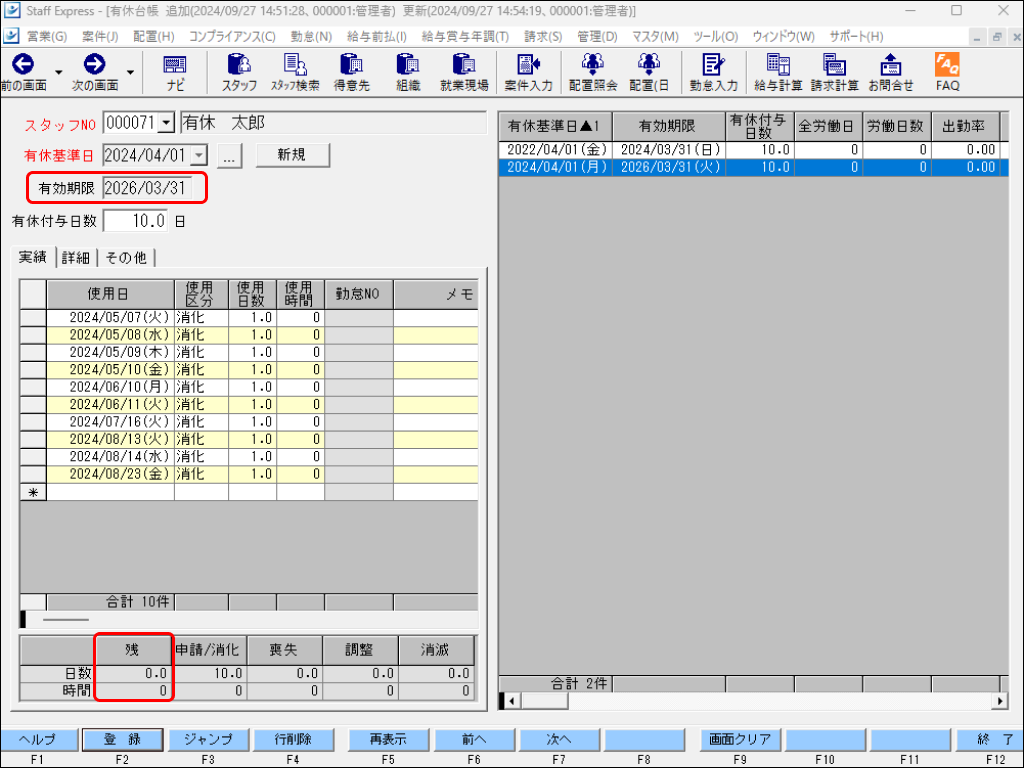This screenshot has width=1024, height=768.
Task: Click the 登録 F2 button
Action: [122, 739]
